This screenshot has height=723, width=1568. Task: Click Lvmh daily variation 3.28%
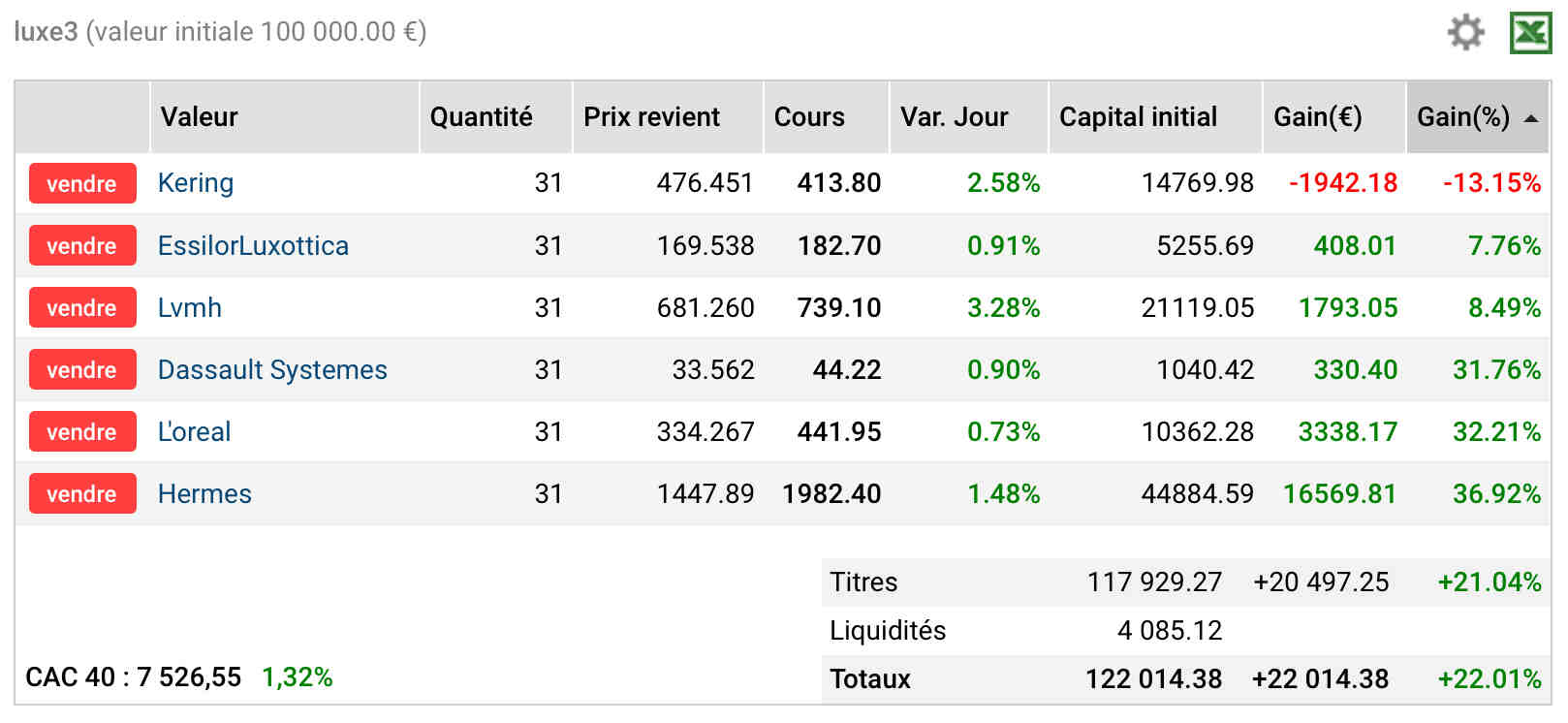coord(1003,307)
